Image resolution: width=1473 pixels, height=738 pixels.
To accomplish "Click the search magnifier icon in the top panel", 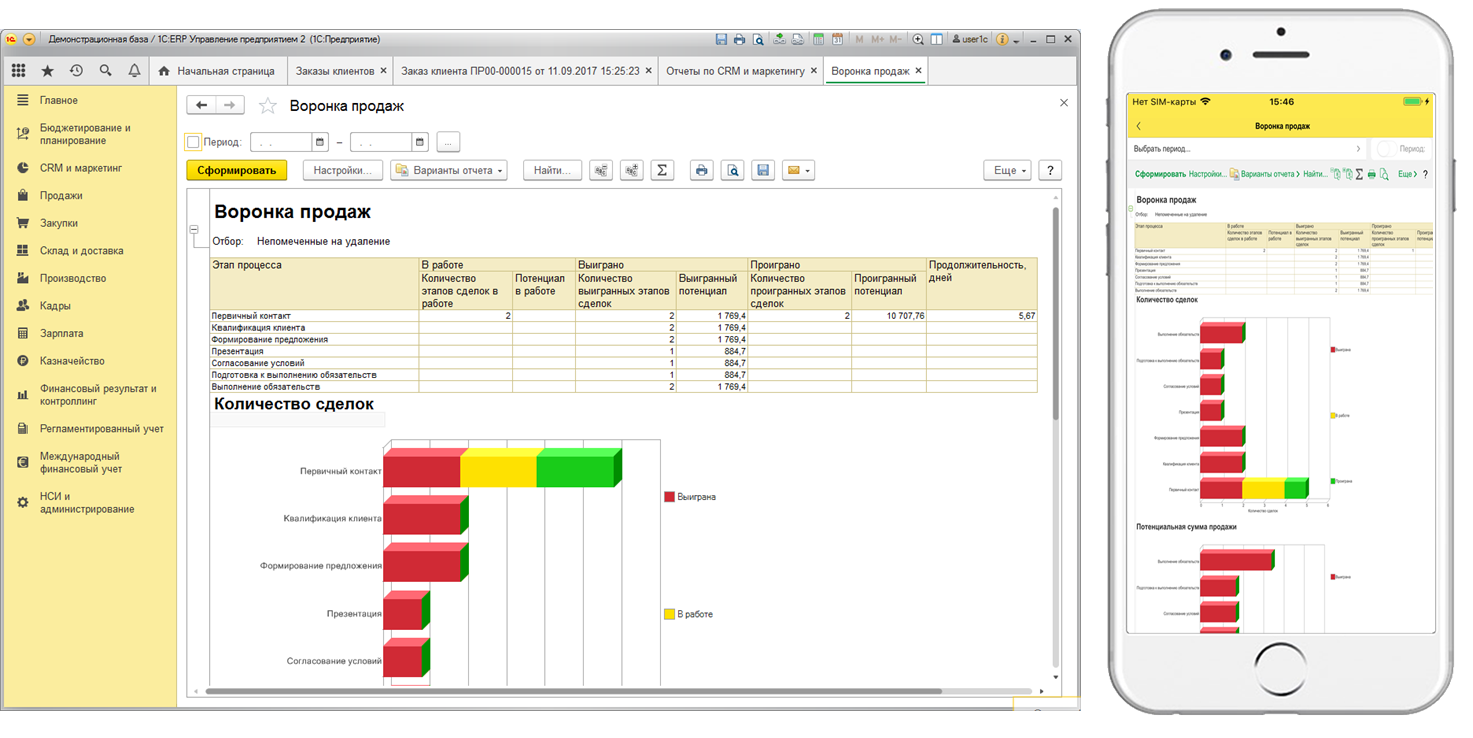I will (105, 71).
